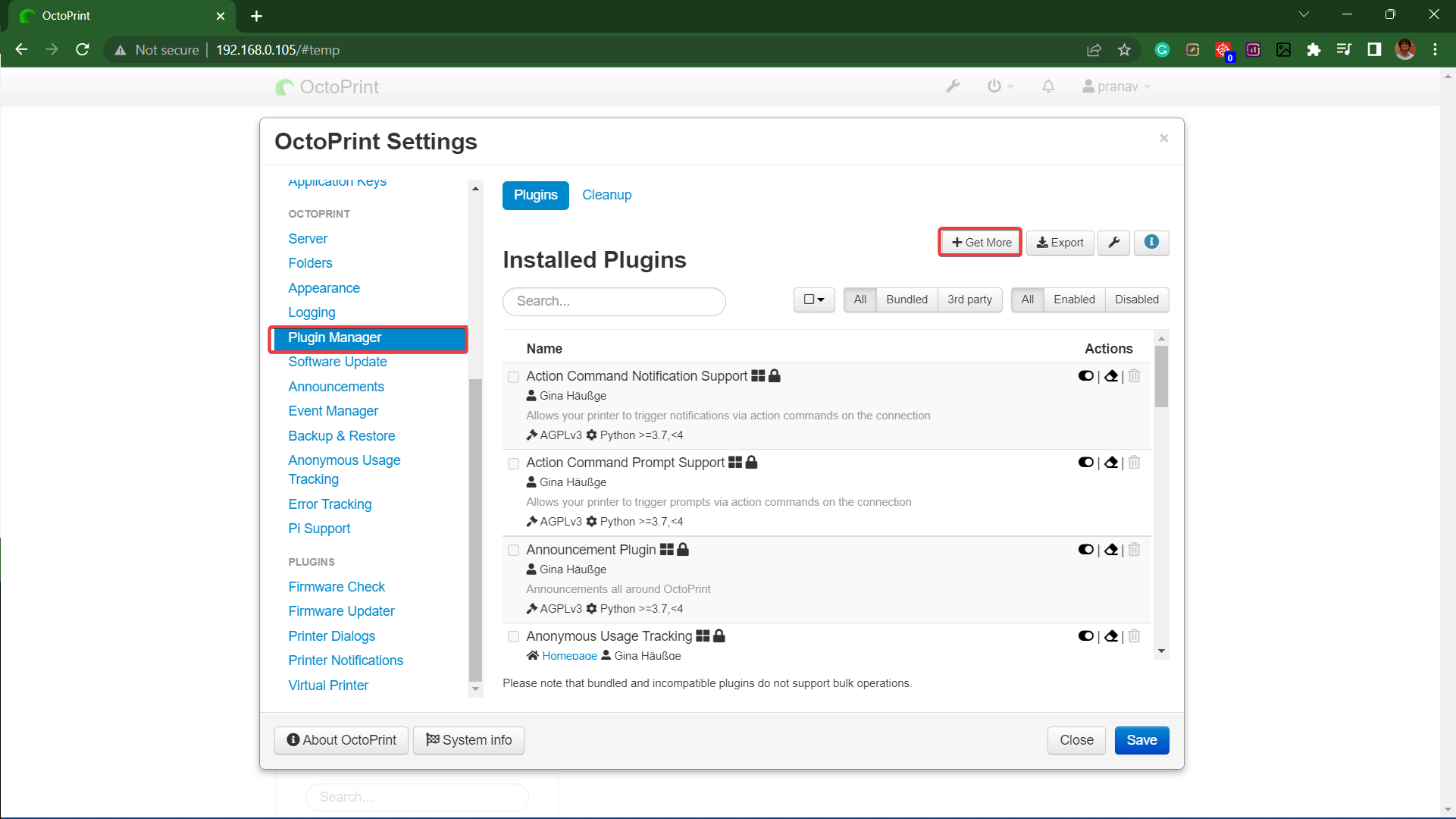Select the All state filter next to Enabled
The width and height of the screenshot is (1456, 819).
[1027, 300]
